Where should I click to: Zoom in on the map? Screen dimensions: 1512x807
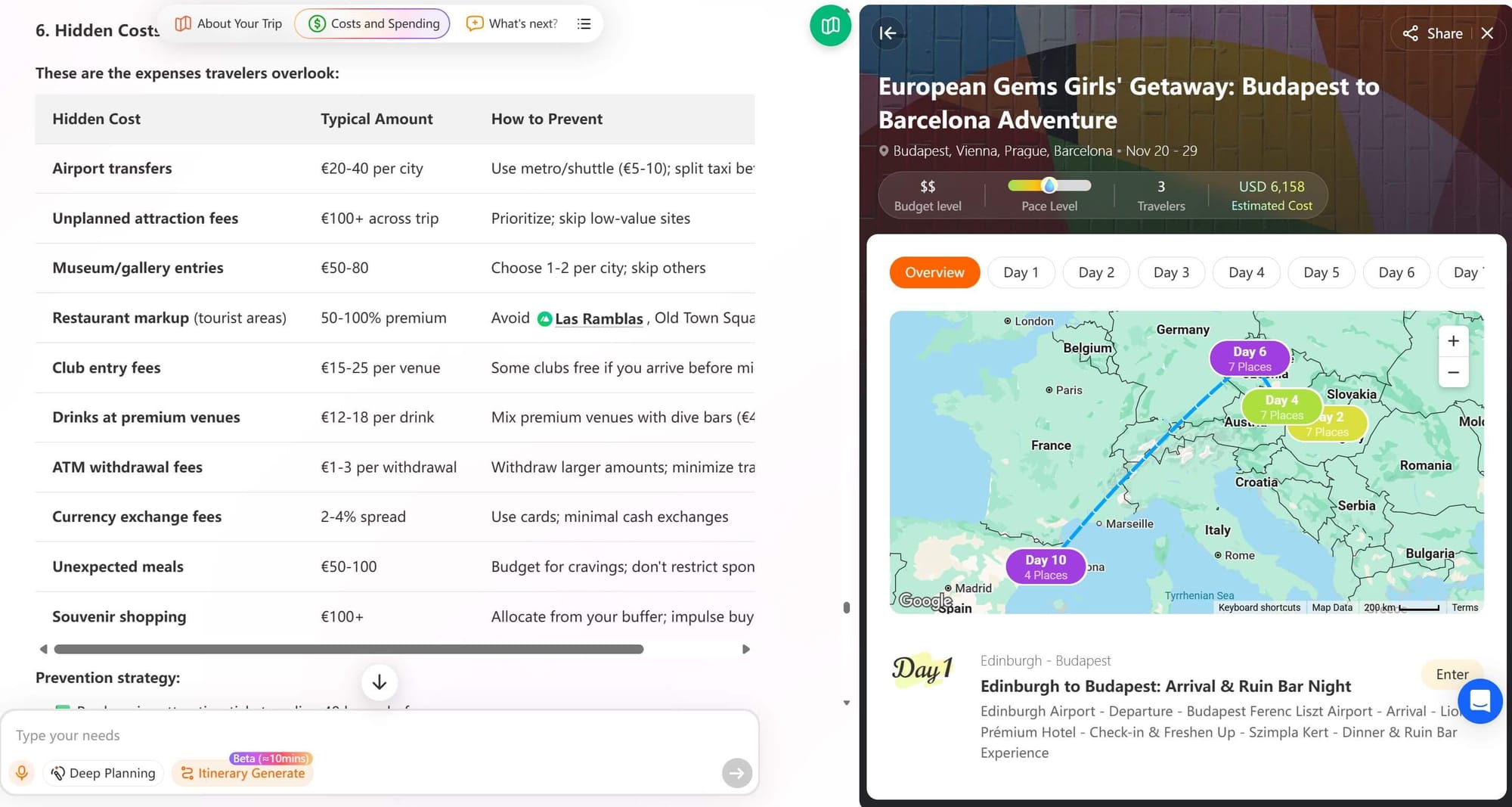[1453, 341]
